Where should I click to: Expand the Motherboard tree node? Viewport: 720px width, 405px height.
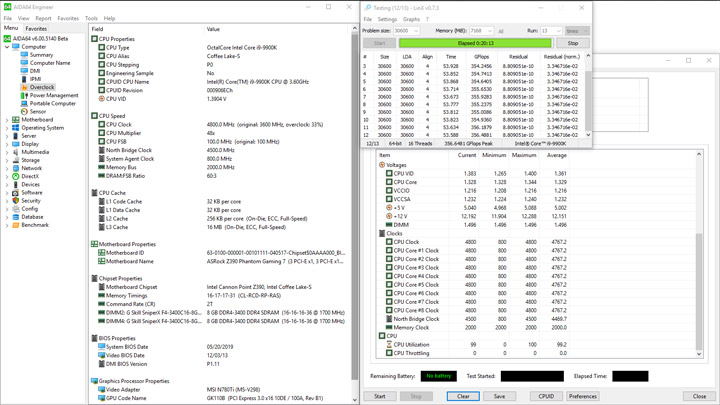coord(7,120)
